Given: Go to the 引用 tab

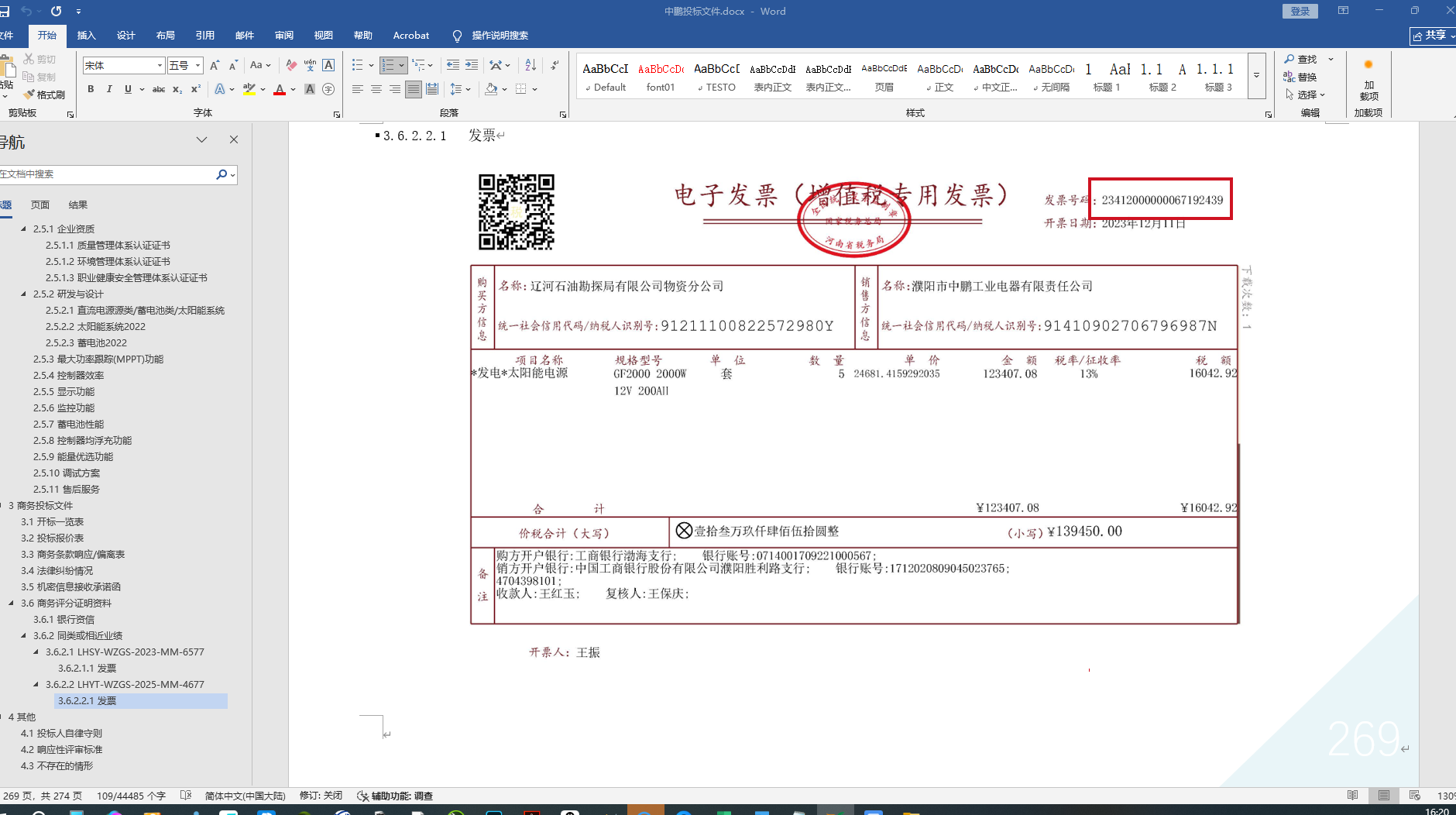Looking at the screenshot, I should click(205, 36).
